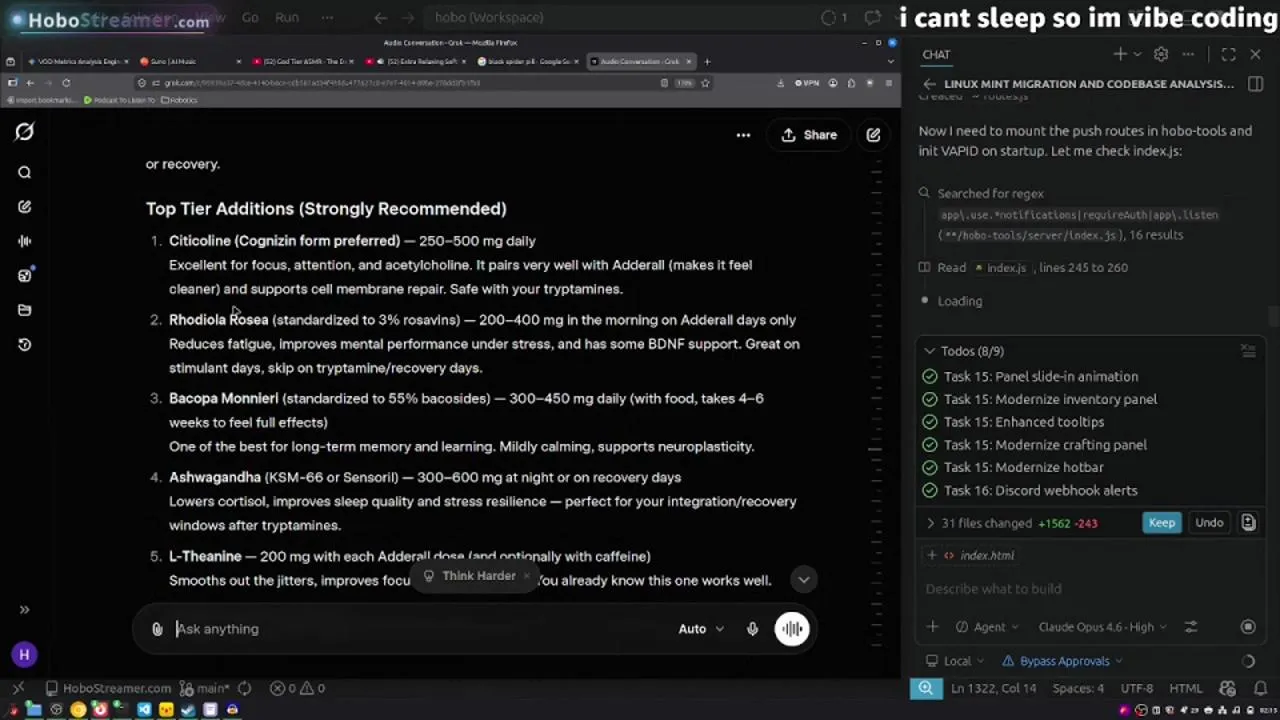This screenshot has height=720, width=1280.
Task: Open Grok home logo in sidebar
Action: click(x=24, y=132)
